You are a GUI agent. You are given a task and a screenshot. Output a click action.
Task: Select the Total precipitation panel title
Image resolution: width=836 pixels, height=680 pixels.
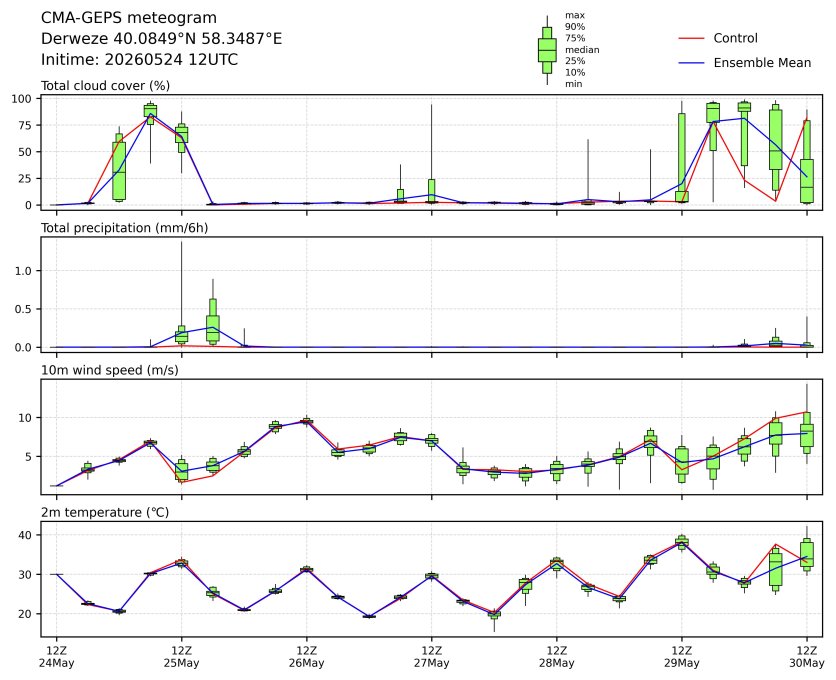(x=125, y=228)
